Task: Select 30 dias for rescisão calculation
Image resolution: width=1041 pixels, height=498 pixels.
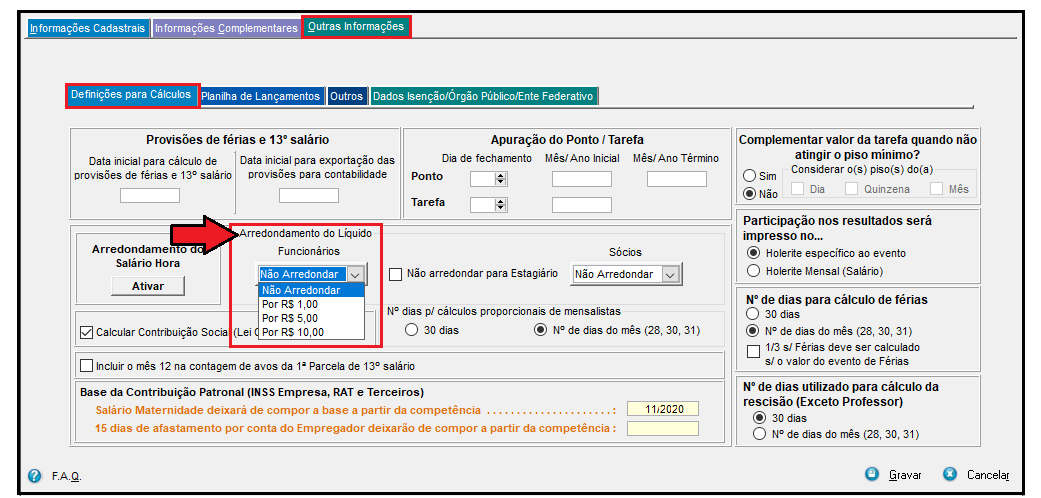Action: [x=760, y=418]
